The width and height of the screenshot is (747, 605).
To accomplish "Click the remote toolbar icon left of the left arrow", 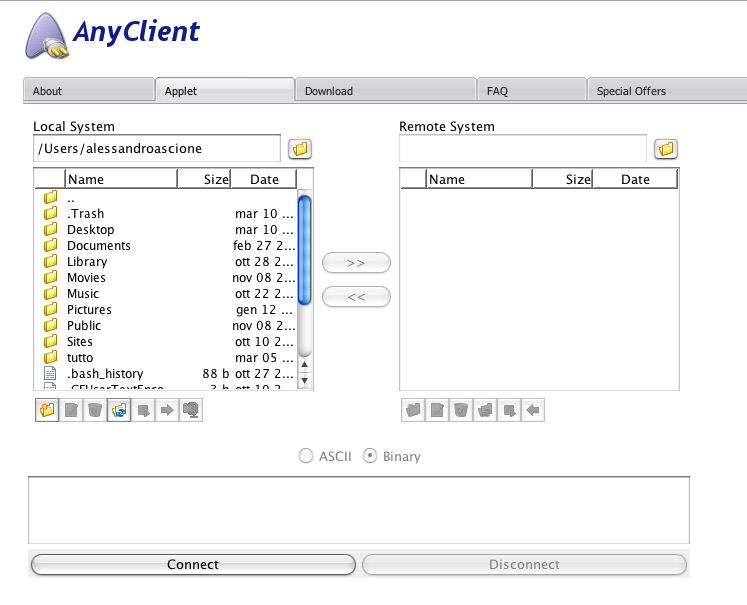I will coord(509,410).
